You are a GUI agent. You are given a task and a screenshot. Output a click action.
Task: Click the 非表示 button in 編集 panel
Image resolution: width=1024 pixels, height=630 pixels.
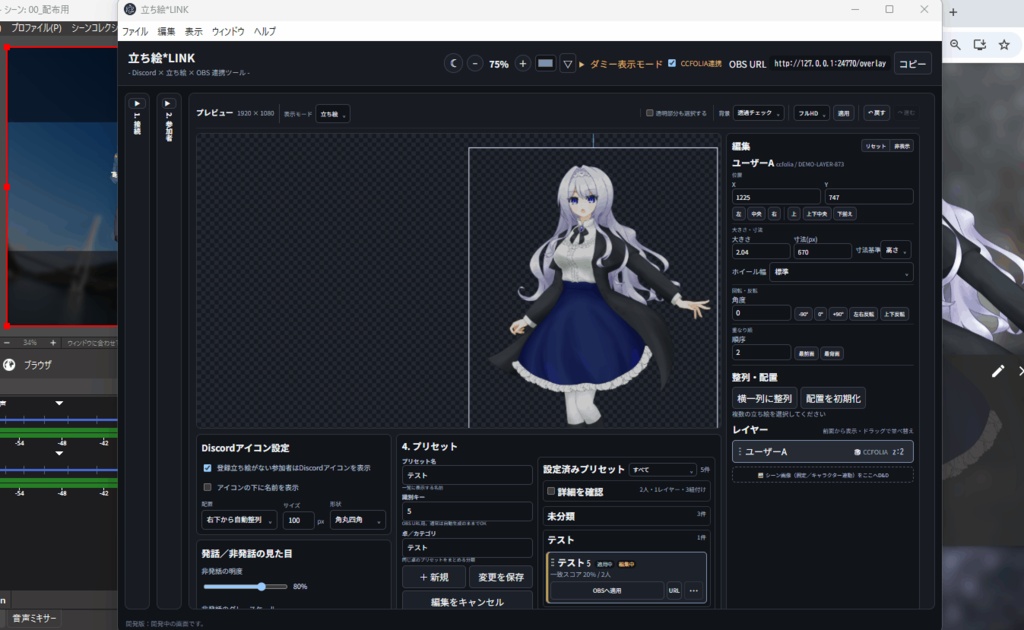click(x=902, y=146)
